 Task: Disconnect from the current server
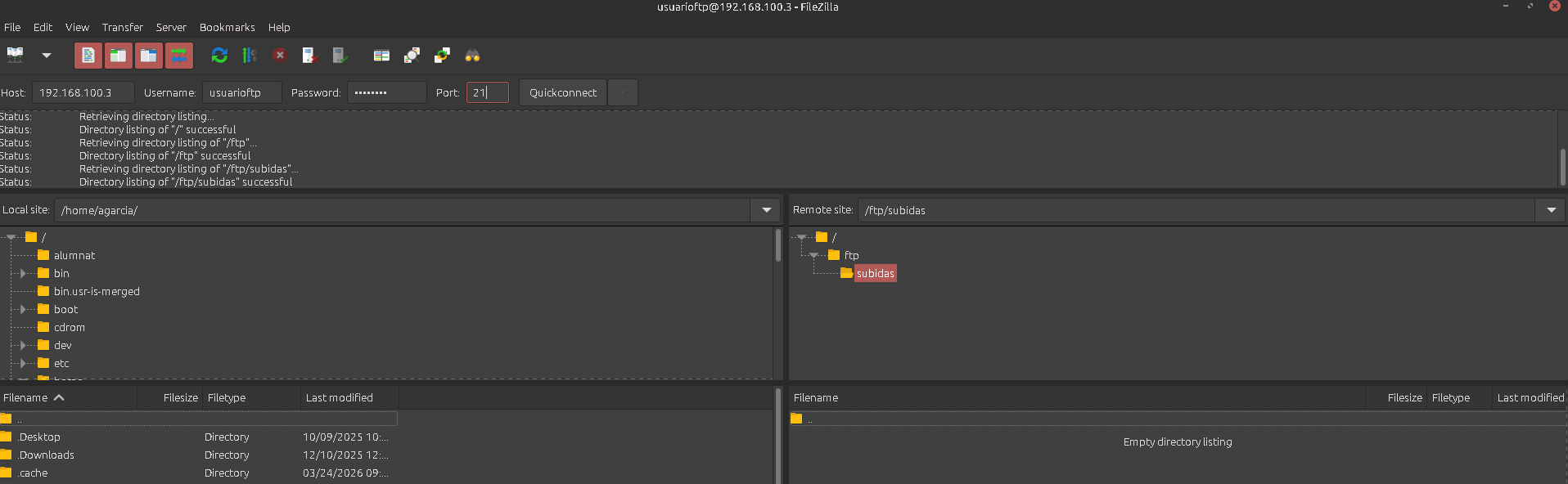pos(309,56)
